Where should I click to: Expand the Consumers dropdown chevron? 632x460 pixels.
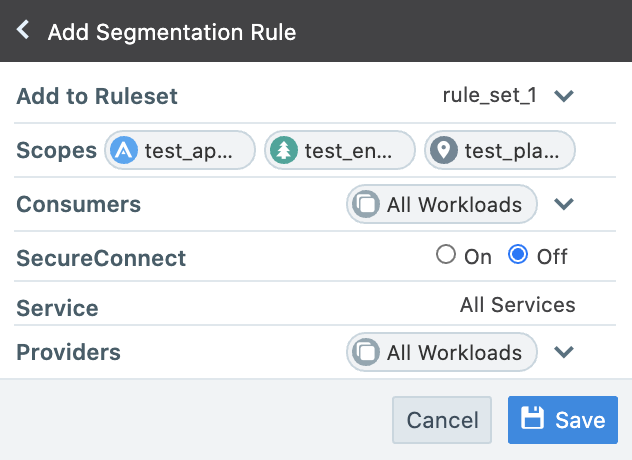[563, 204]
